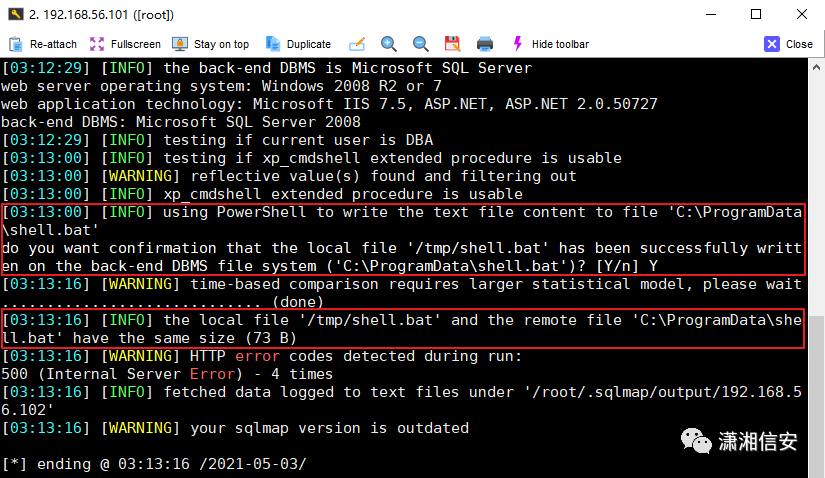This screenshot has width=825, height=478.
Task: Click 'Windows 2008 R2 or 7' text
Action: pyautogui.click(x=352, y=86)
